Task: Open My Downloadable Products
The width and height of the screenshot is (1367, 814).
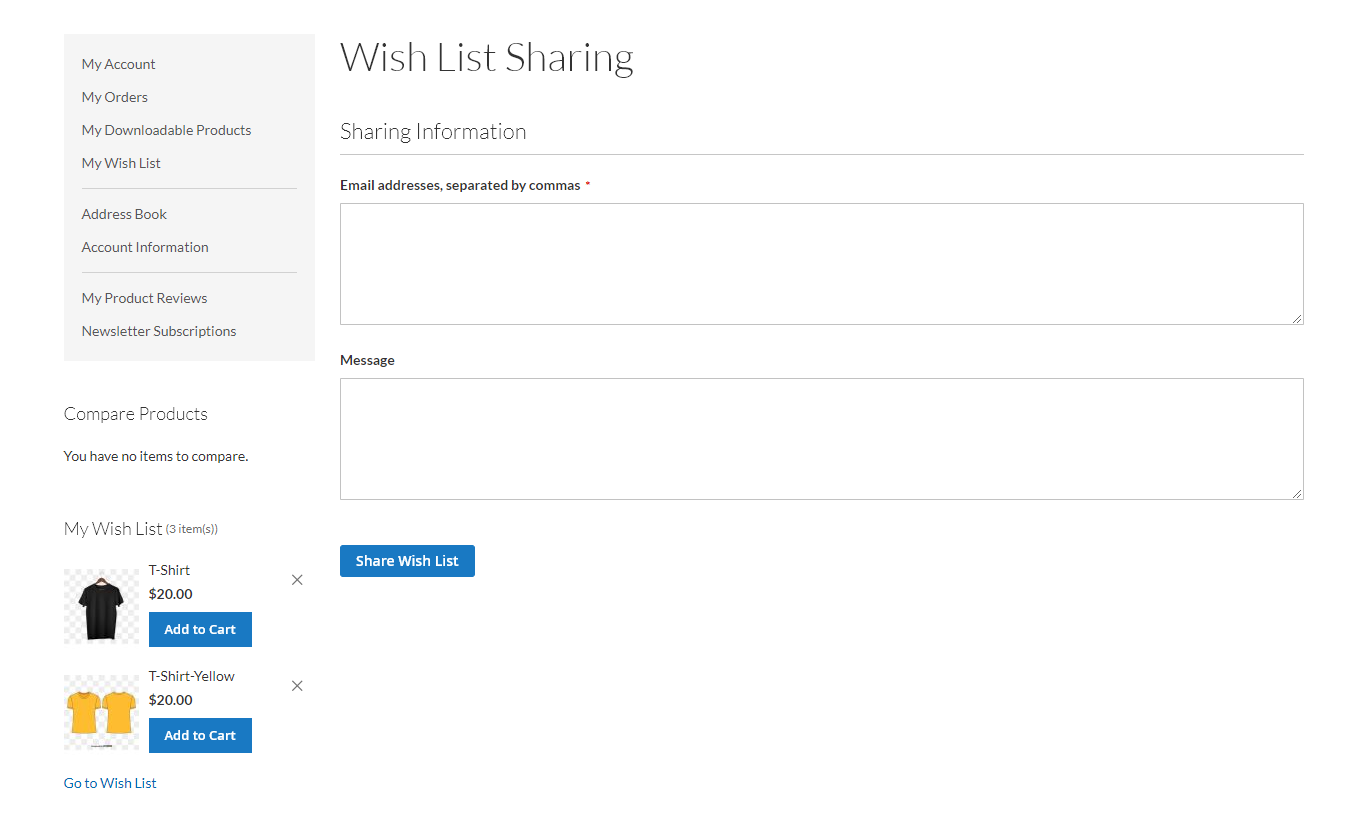Action: [166, 130]
